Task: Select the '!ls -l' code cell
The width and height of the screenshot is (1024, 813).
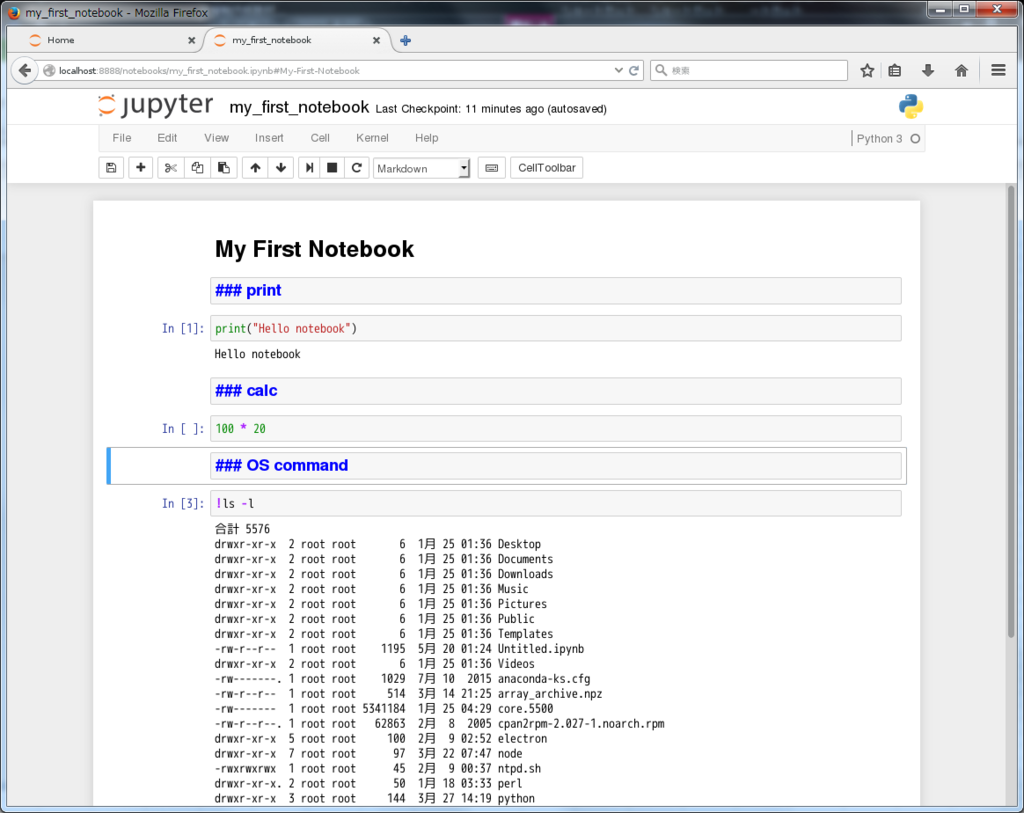Action: pyautogui.click(x=556, y=503)
